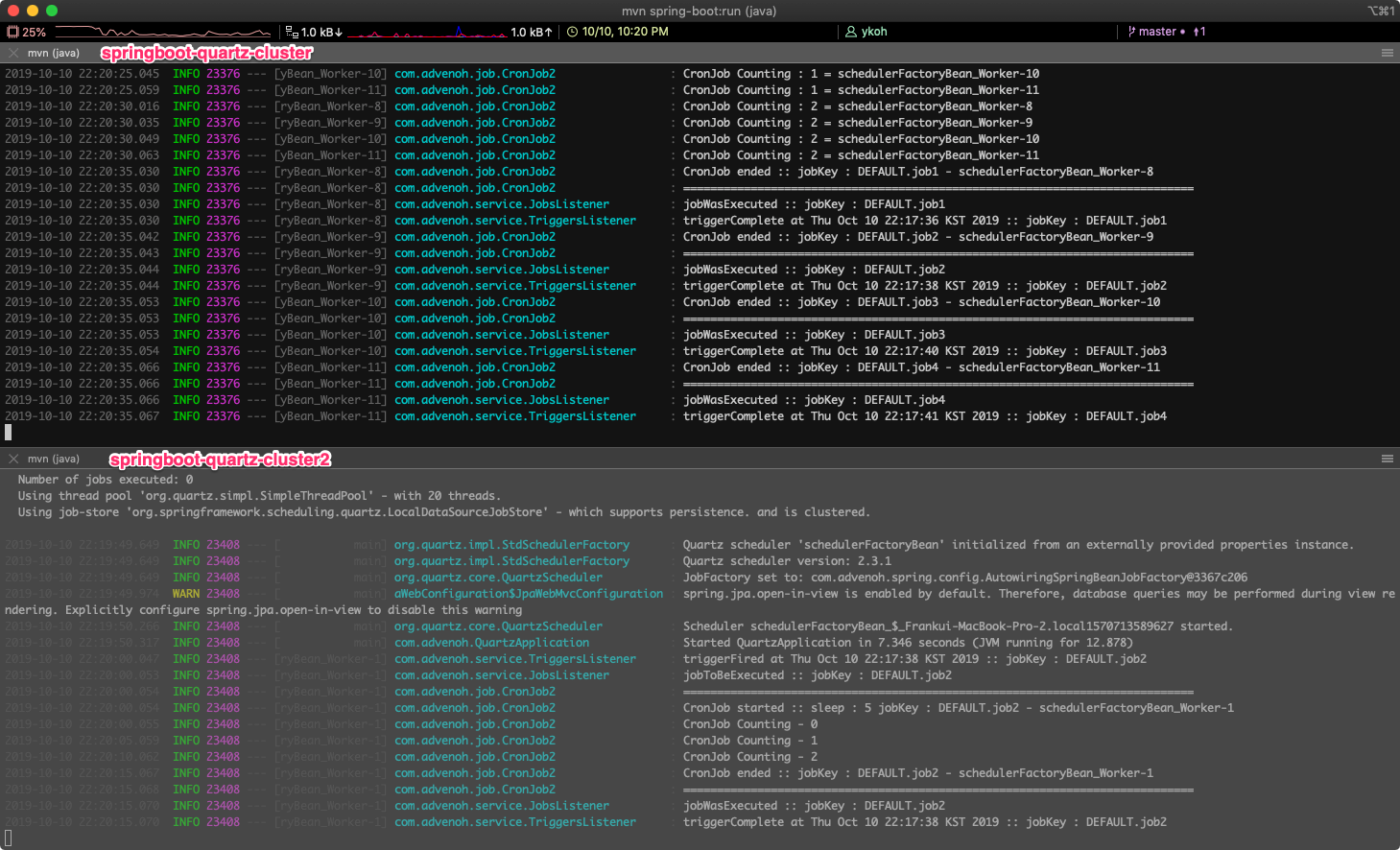Close the bottom mvn (java) pane

click(x=13, y=459)
